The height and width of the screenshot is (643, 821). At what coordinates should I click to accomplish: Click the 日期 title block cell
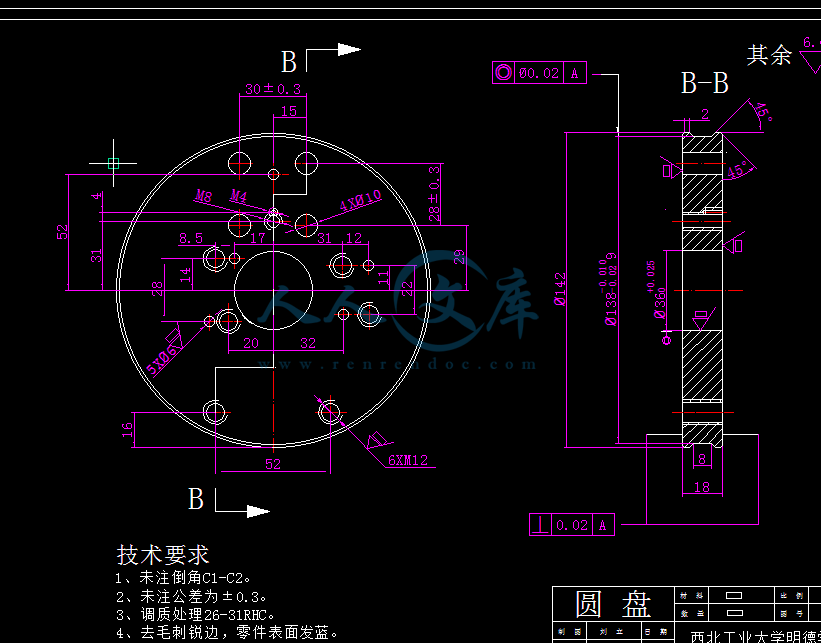coord(656,632)
